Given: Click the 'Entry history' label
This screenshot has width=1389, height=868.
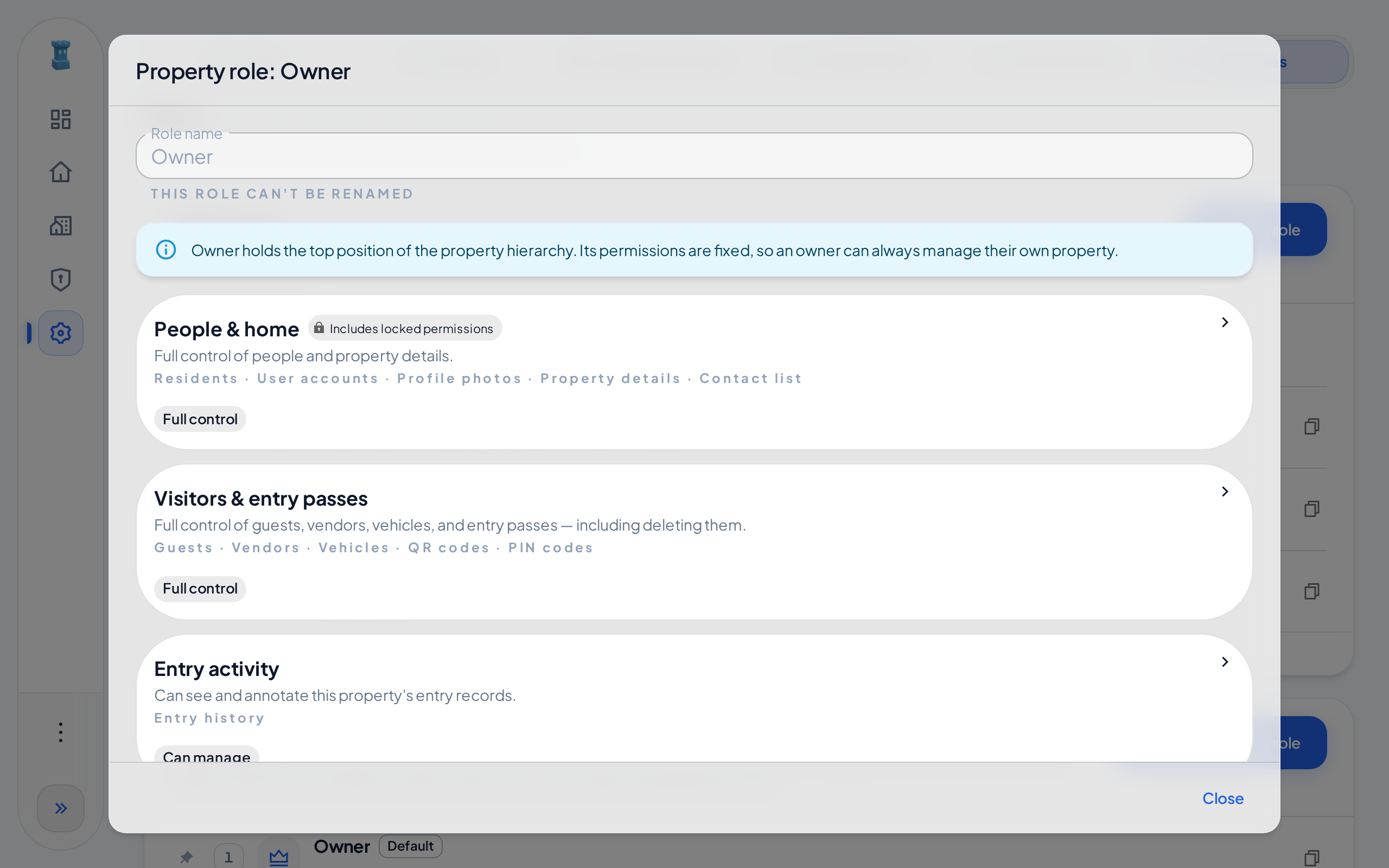Looking at the screenshot, I should pyautogui.click(x=209, y=718).
